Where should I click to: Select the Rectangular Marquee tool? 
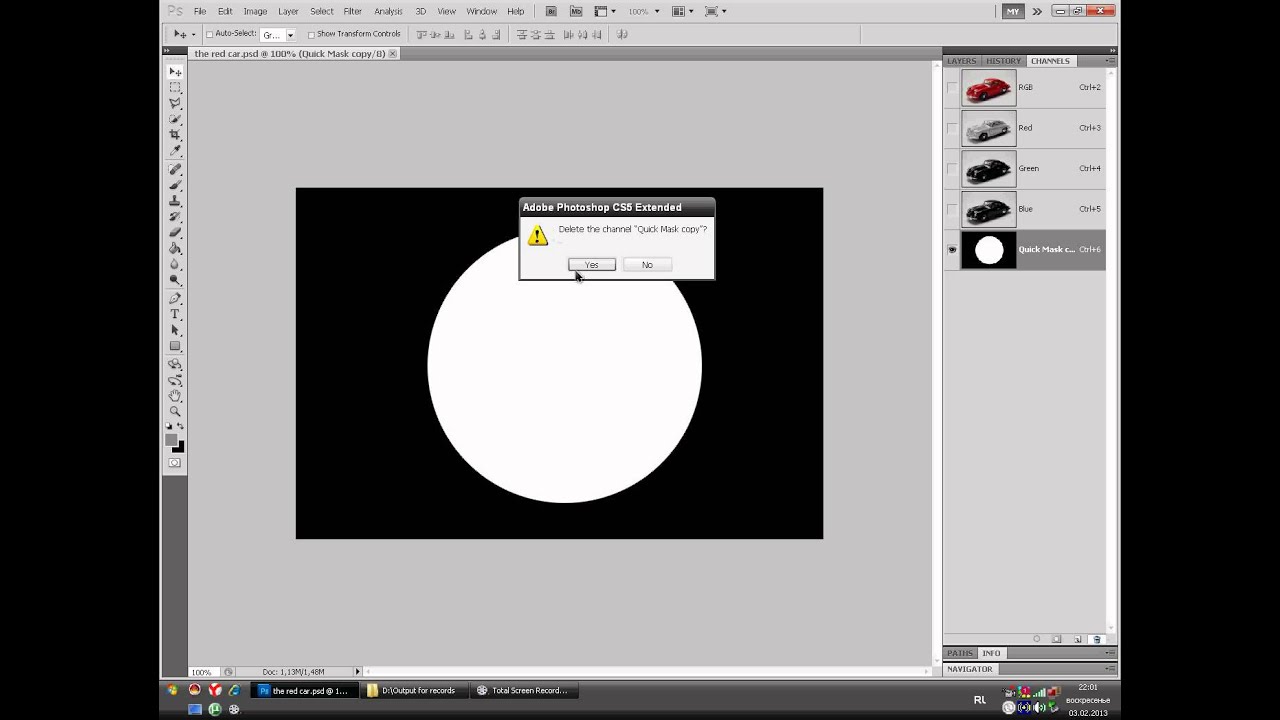point(175,88)
